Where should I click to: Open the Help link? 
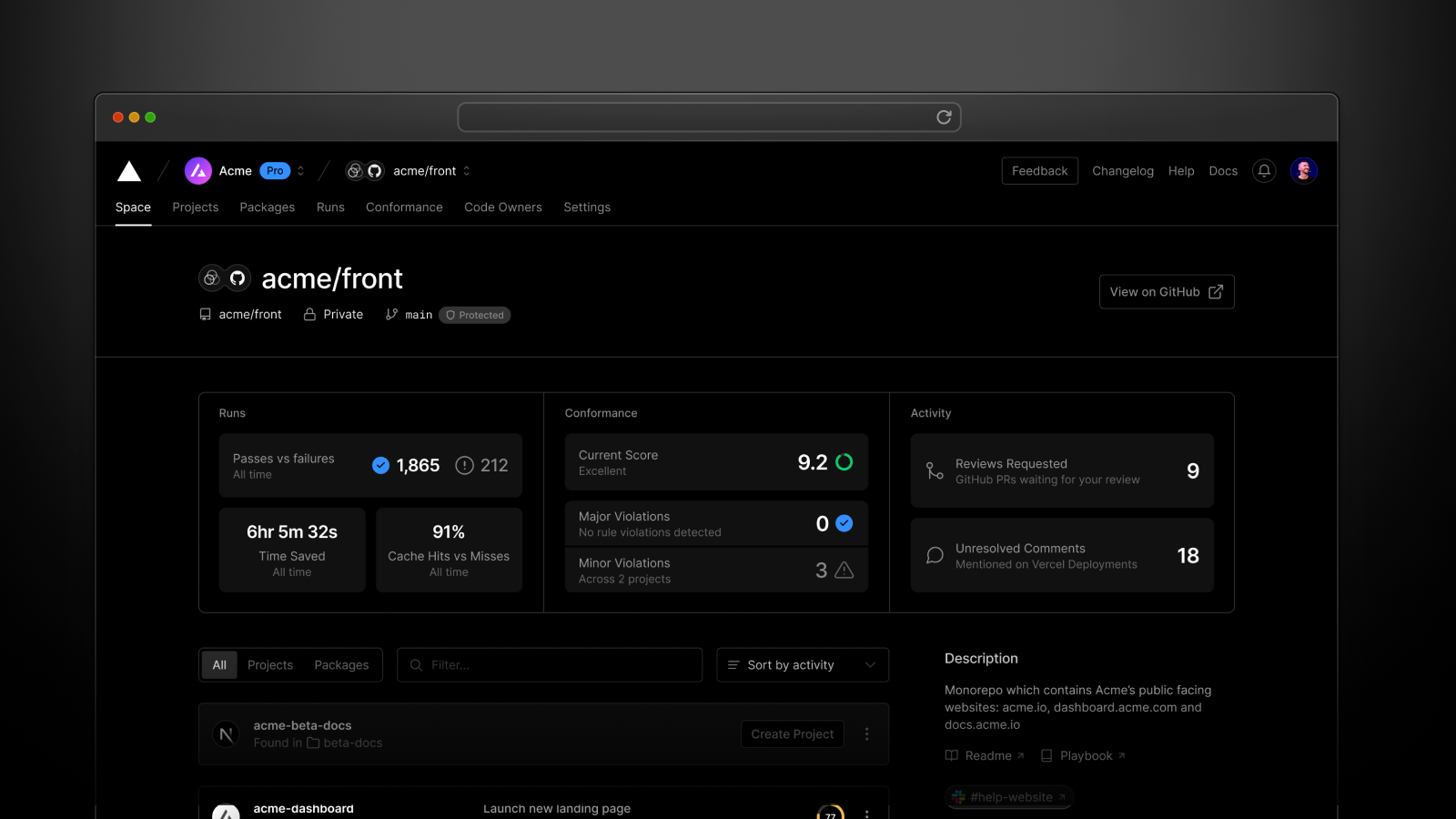coord(1181,171)
